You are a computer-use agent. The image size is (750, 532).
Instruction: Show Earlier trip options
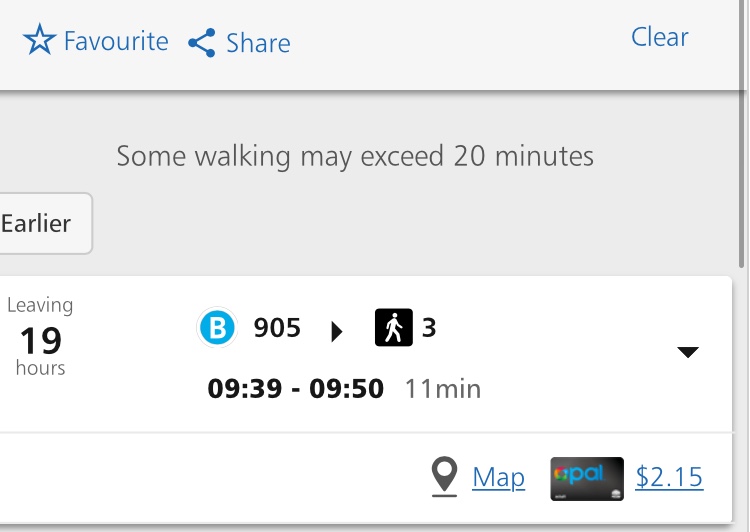pyautogui.click(x=38, y=223)
